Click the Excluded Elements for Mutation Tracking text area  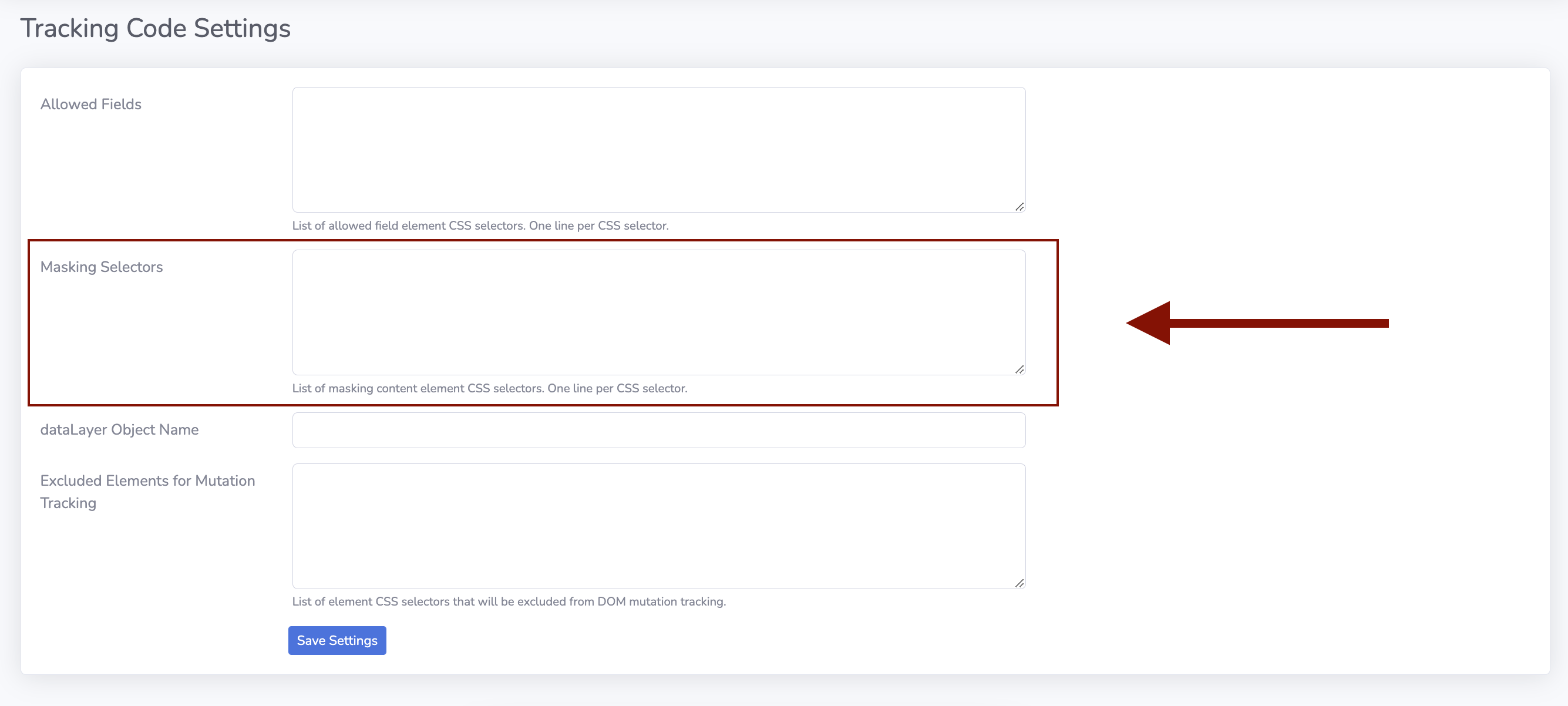point(658,526)
